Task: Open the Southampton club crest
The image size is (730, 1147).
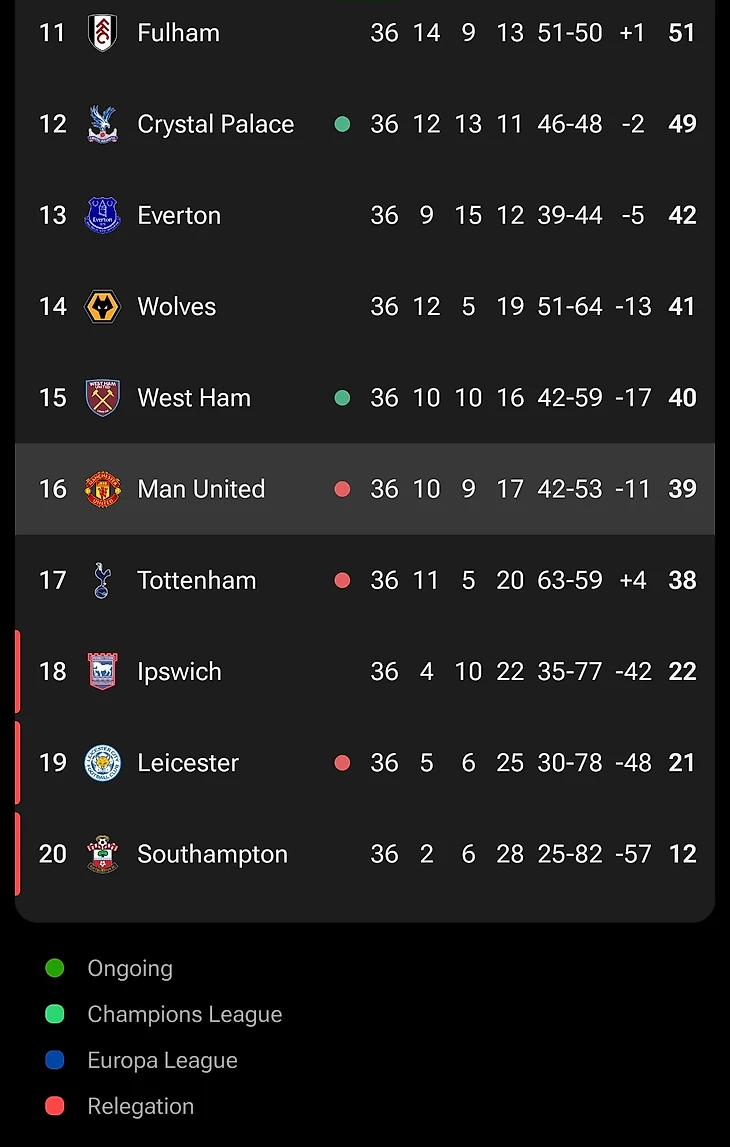Action: tap(102, 854)
